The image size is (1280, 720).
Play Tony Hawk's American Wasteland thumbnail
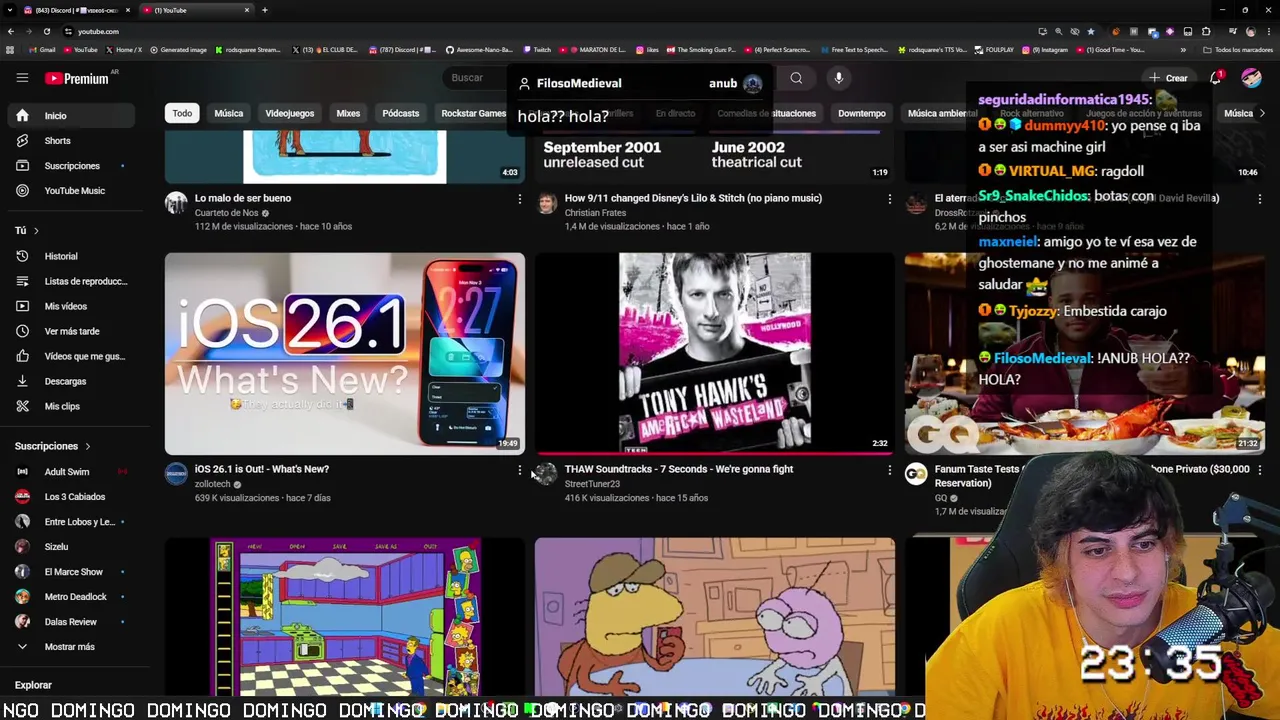[715, 354]
